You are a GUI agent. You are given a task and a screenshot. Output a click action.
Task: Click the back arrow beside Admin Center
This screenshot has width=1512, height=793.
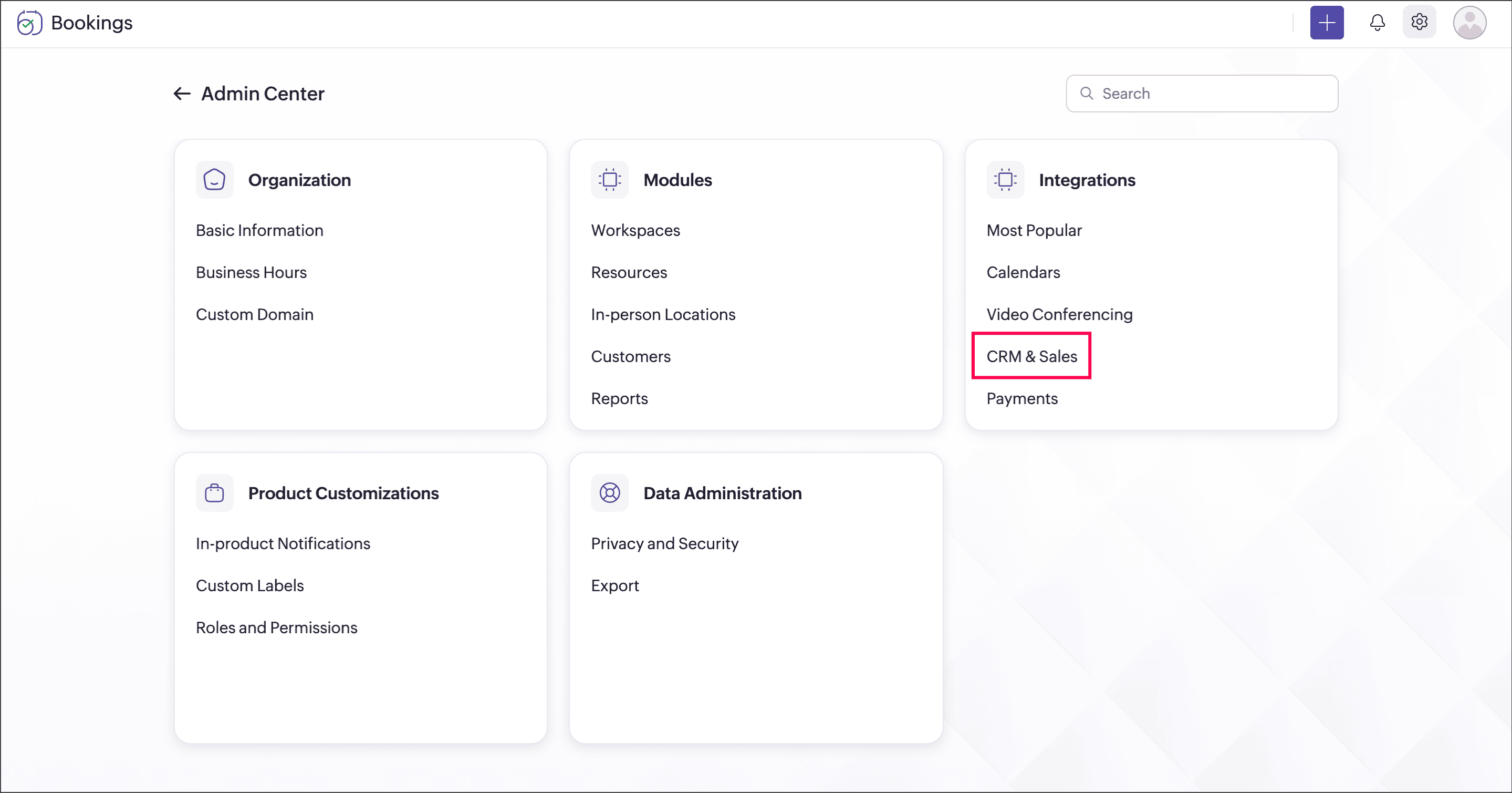click(182, 94)
